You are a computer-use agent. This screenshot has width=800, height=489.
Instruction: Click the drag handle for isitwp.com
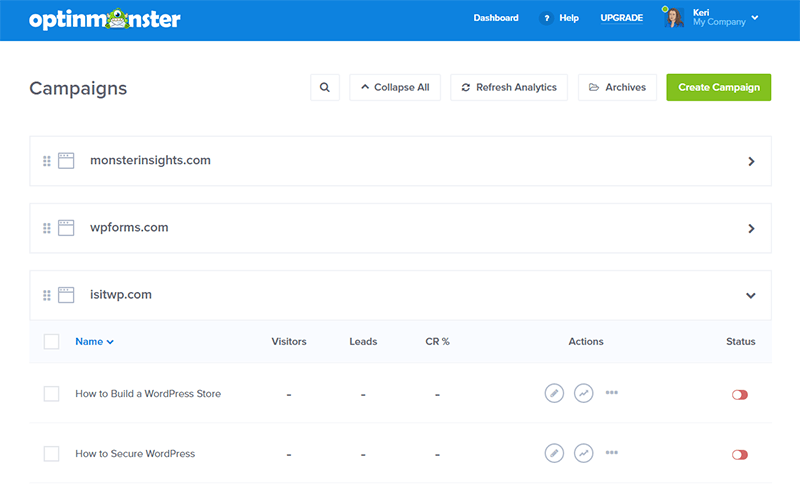47,296
